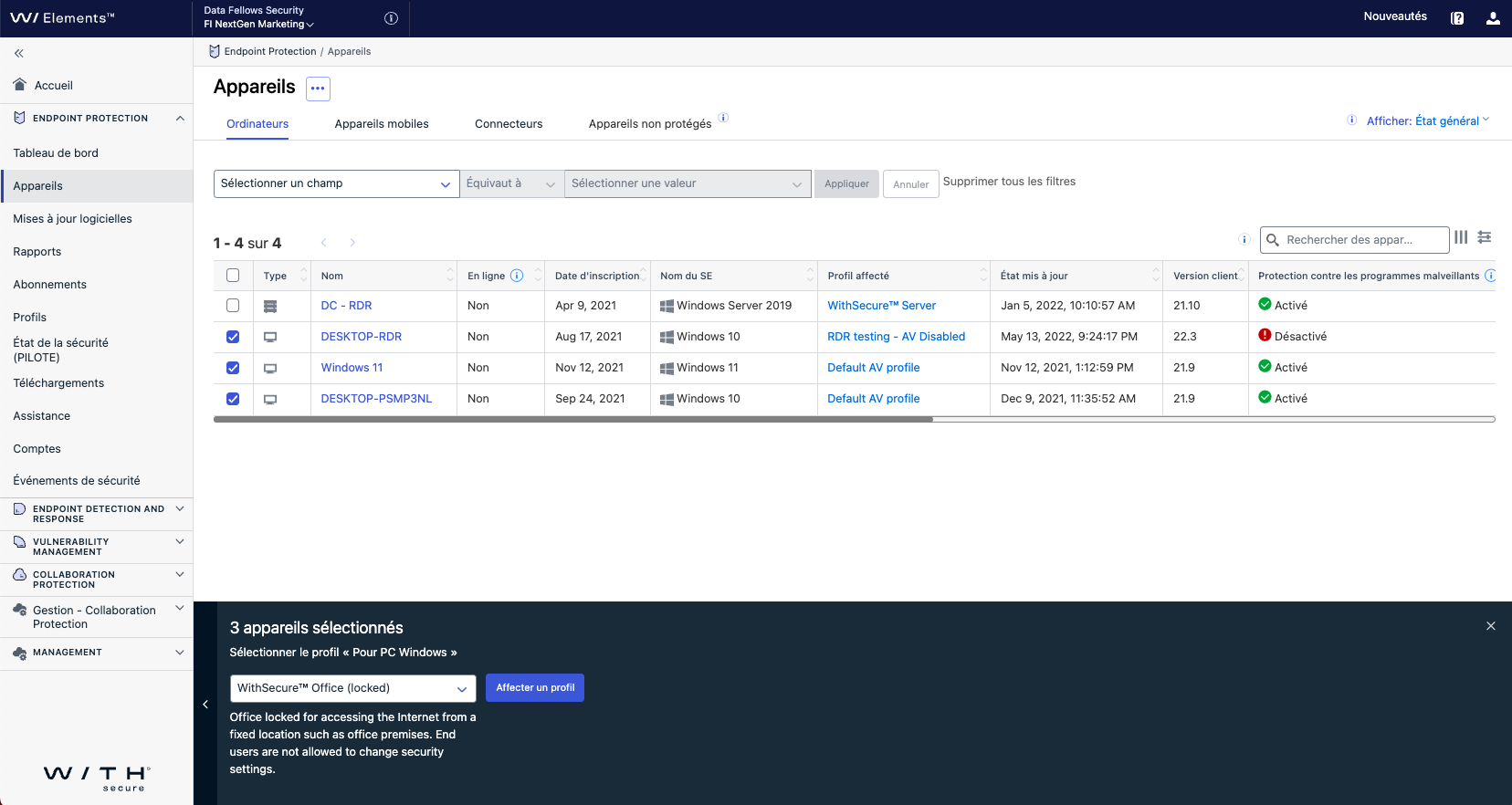Click the Endpoint Protection breadcrumb shield icon
Image resolution: width=1512 pixels, height=805 pixels.
pos(215,51)
